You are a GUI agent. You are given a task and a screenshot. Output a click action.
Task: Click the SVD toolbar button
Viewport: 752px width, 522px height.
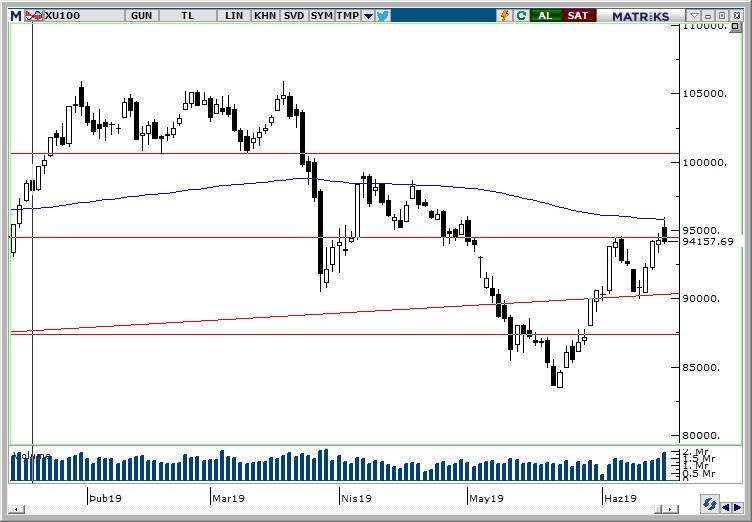click(x=294, y=16)
